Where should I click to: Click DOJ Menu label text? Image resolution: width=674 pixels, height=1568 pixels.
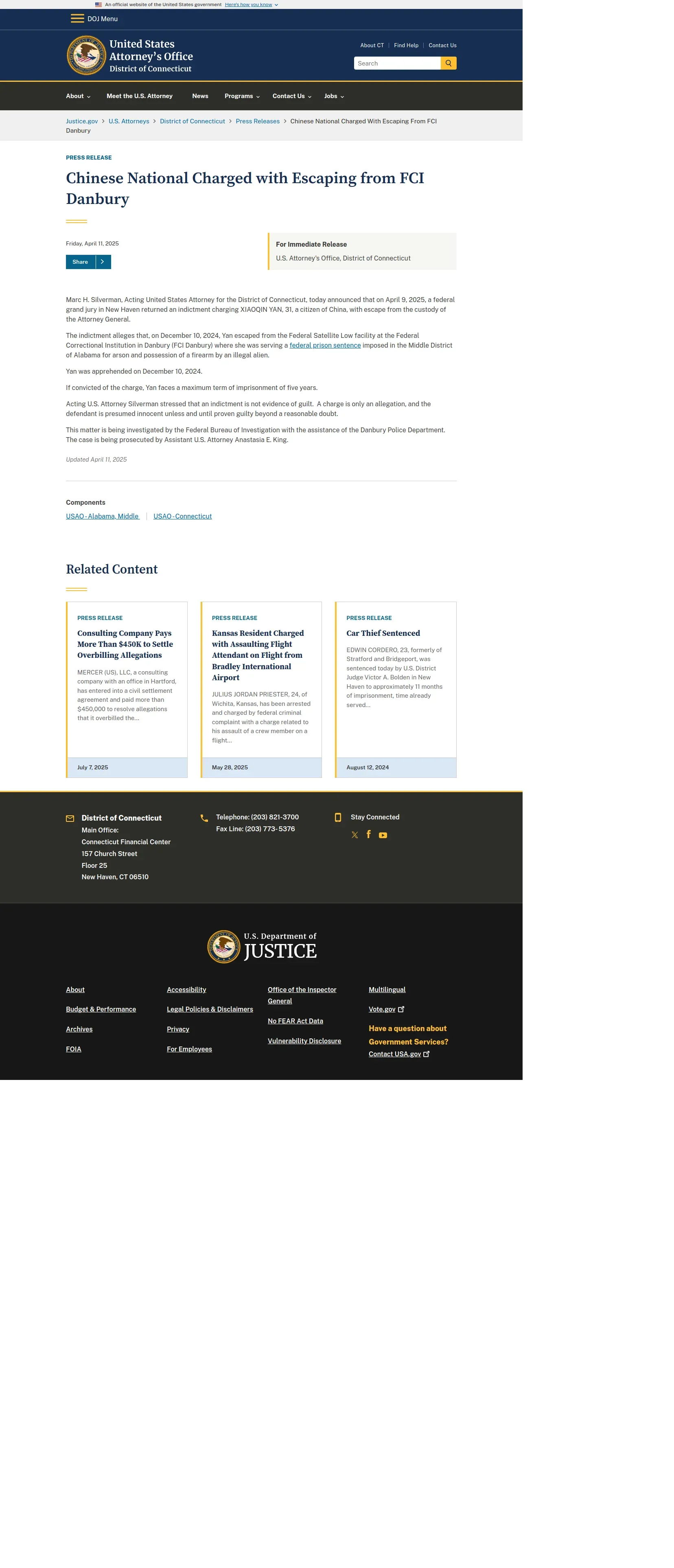click(102, 19)
